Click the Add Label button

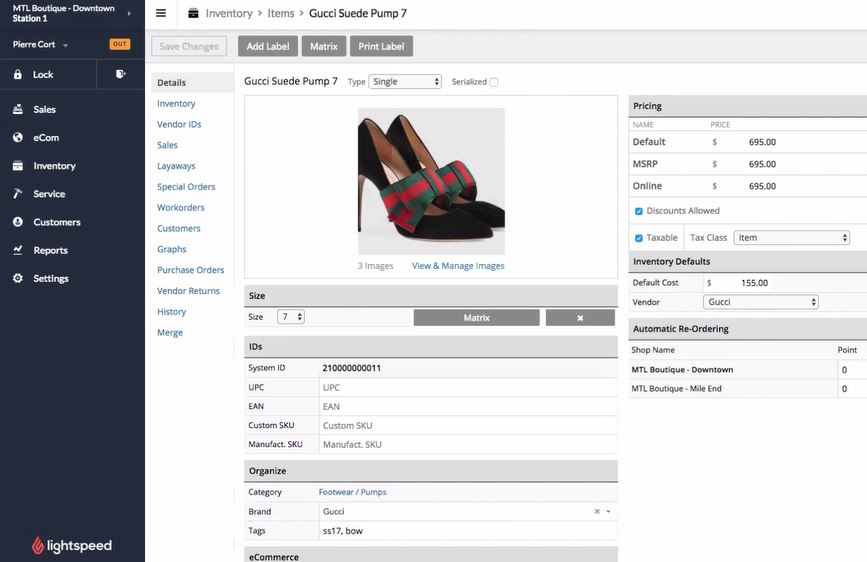click(268, 46)
